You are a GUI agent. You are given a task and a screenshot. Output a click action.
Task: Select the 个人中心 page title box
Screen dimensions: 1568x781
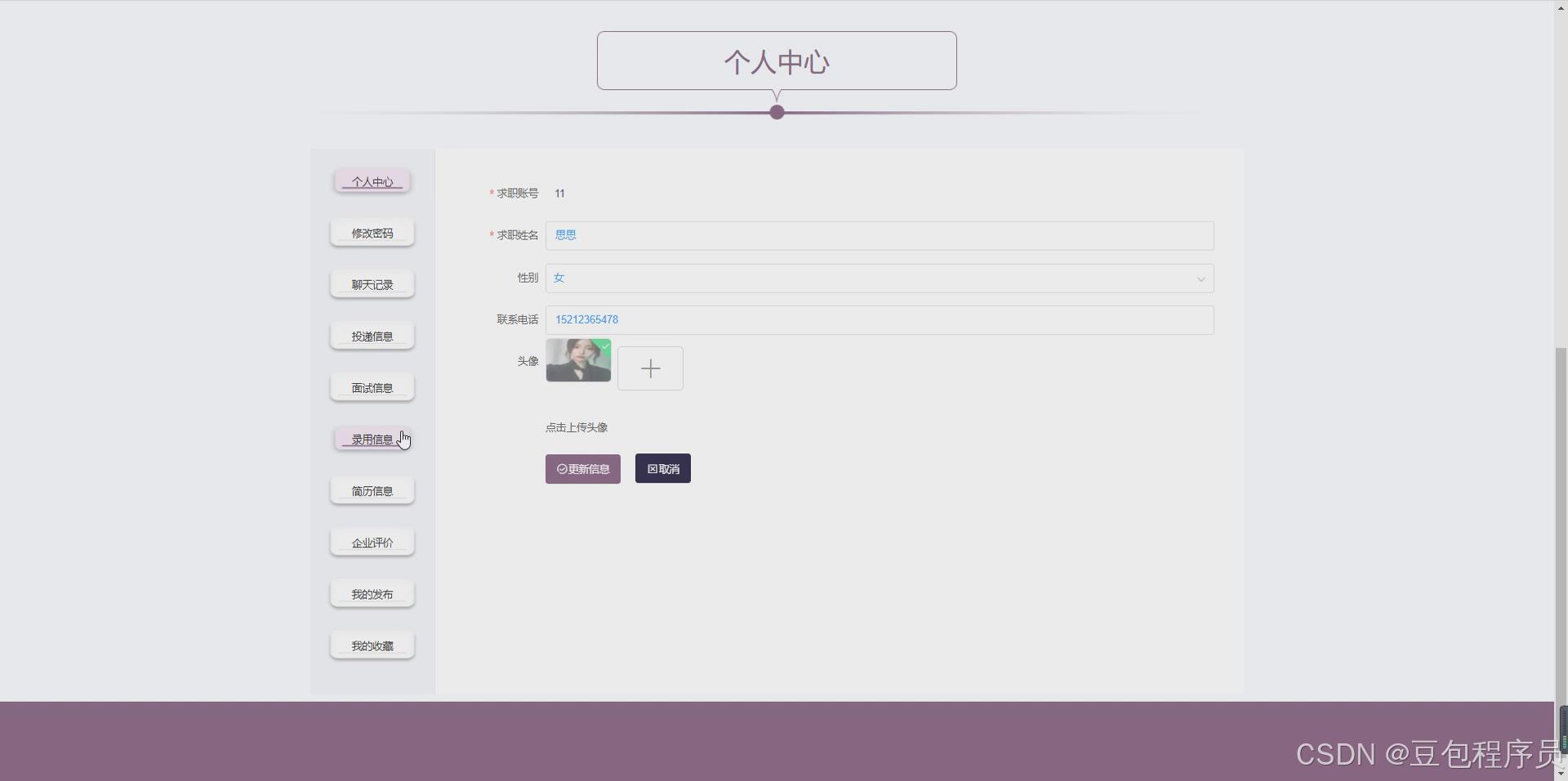[x=777, y=60]
